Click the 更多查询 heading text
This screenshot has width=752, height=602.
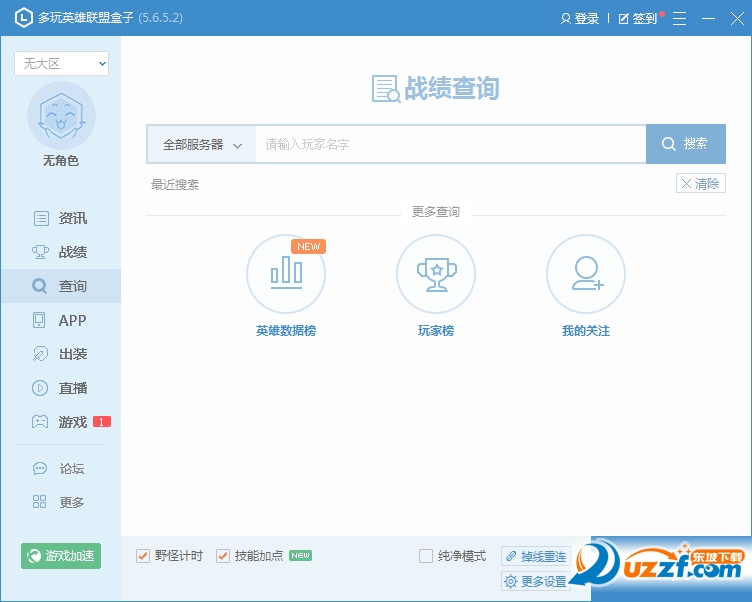point(436,212)
